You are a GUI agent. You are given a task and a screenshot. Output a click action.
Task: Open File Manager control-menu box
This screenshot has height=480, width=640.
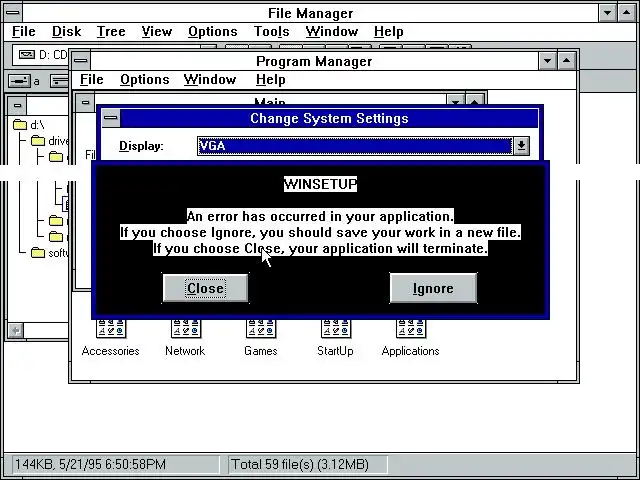pyautogui.click(x=13, y=13)
